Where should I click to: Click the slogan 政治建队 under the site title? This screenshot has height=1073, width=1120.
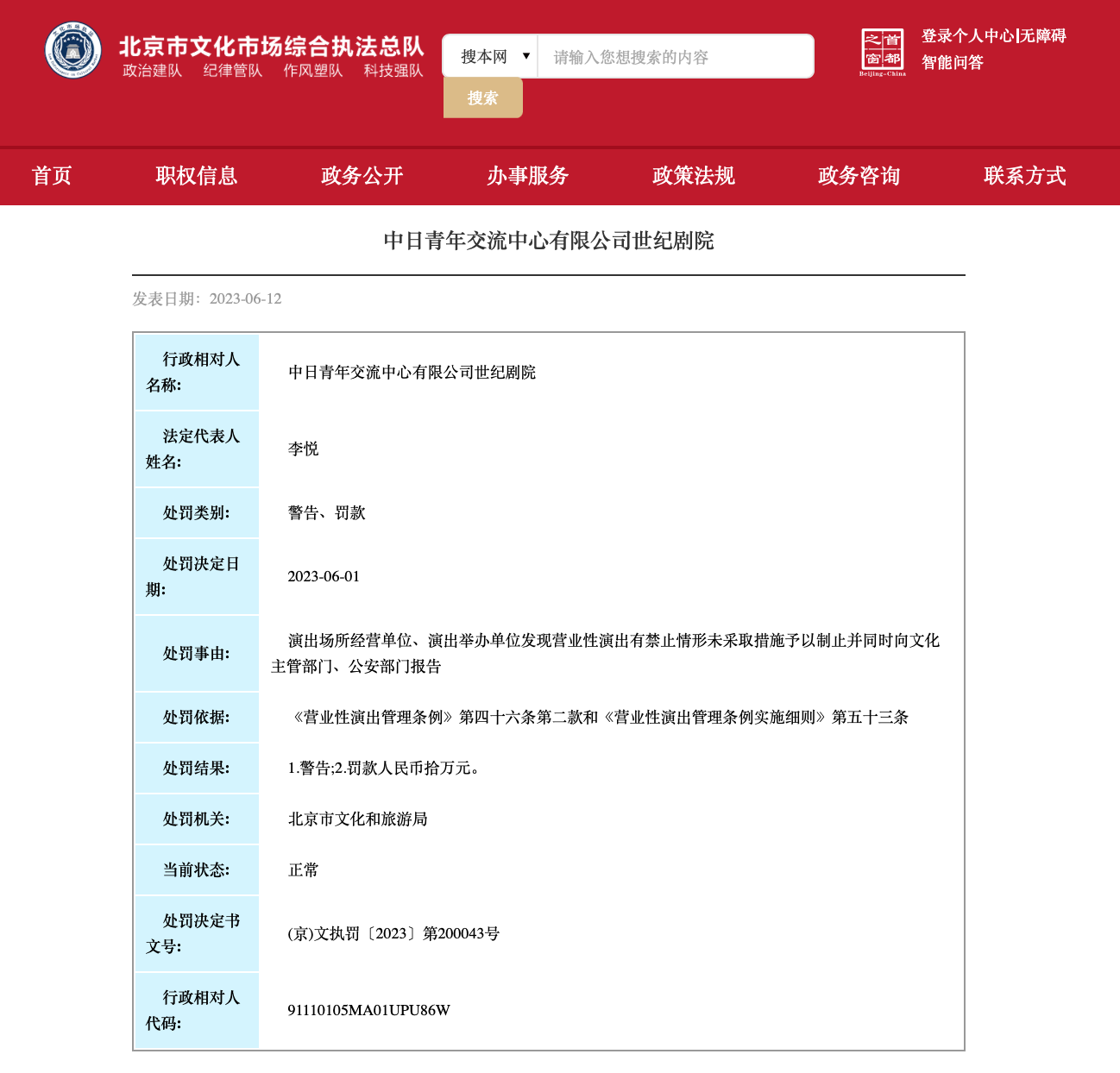point(153,71)
